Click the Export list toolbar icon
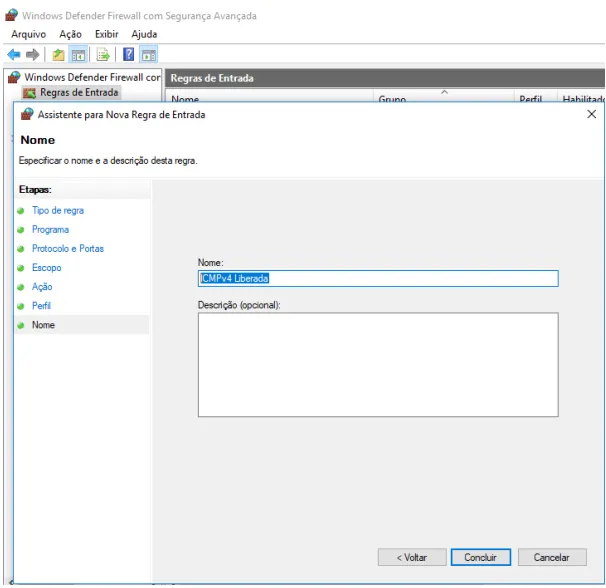The image size is (606, 588). click(103, 55)
